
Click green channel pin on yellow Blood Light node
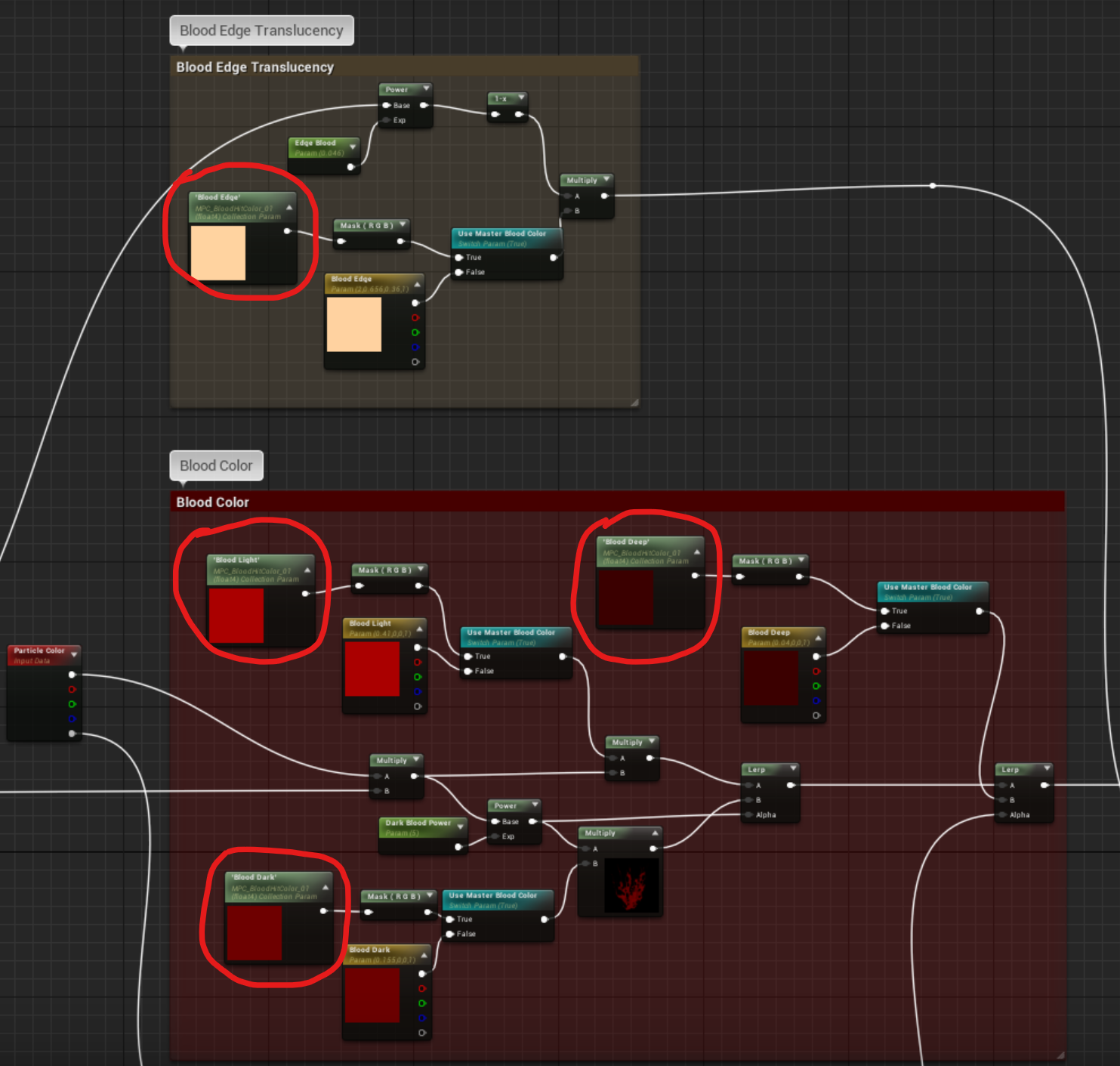[x=418, y=677]
